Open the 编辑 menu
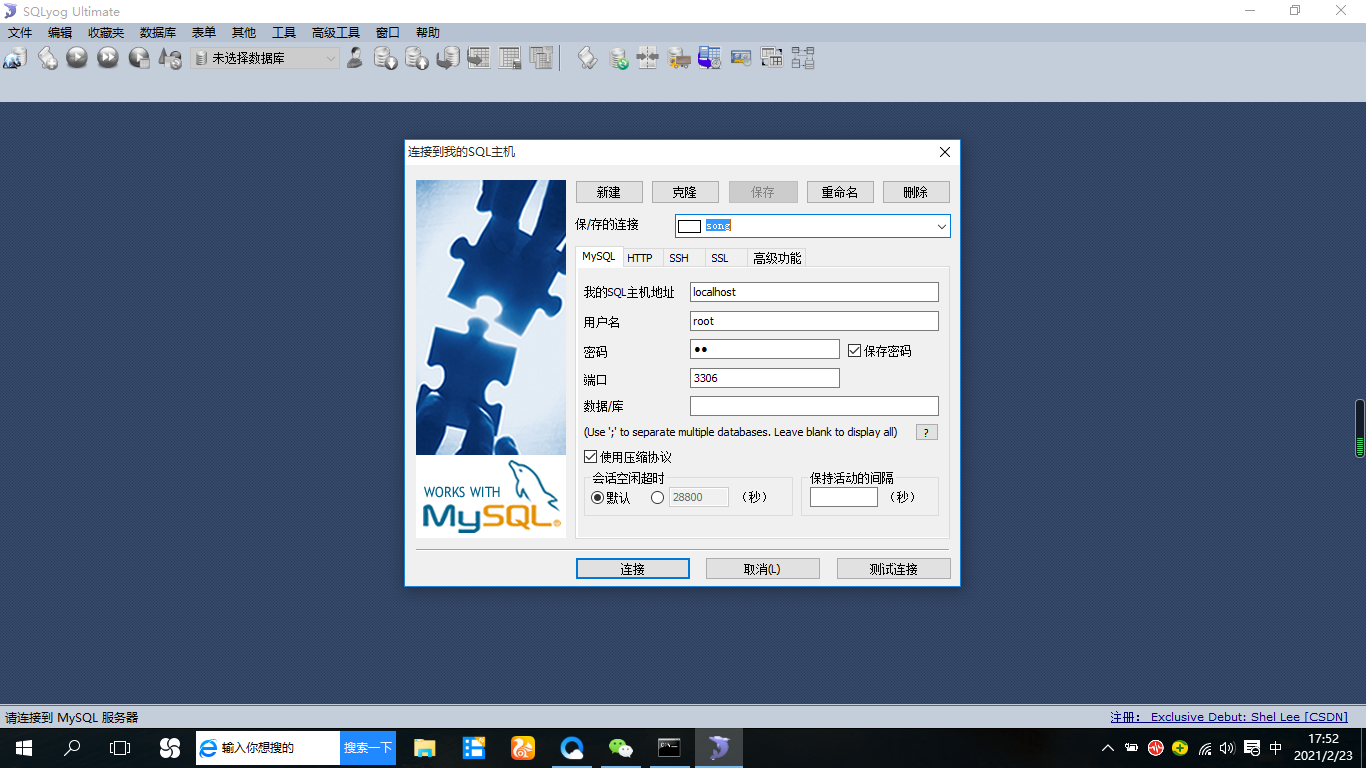 pyautogui.click(x=60, y=33)
